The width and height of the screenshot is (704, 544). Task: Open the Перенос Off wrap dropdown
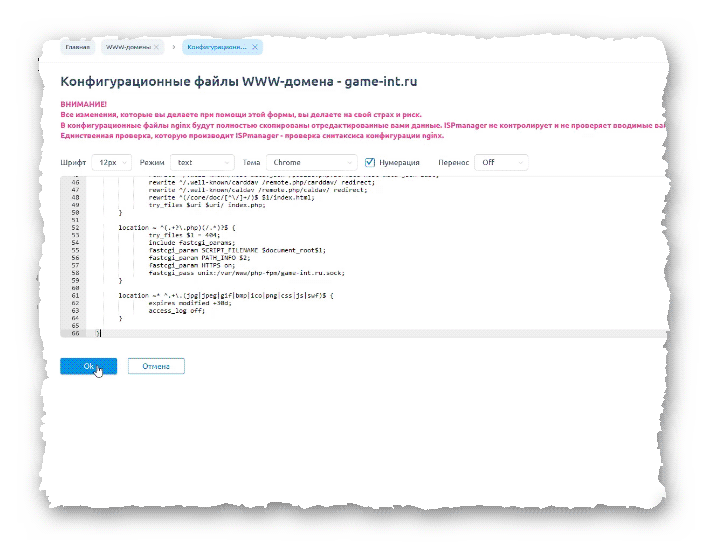click(502, 162)
